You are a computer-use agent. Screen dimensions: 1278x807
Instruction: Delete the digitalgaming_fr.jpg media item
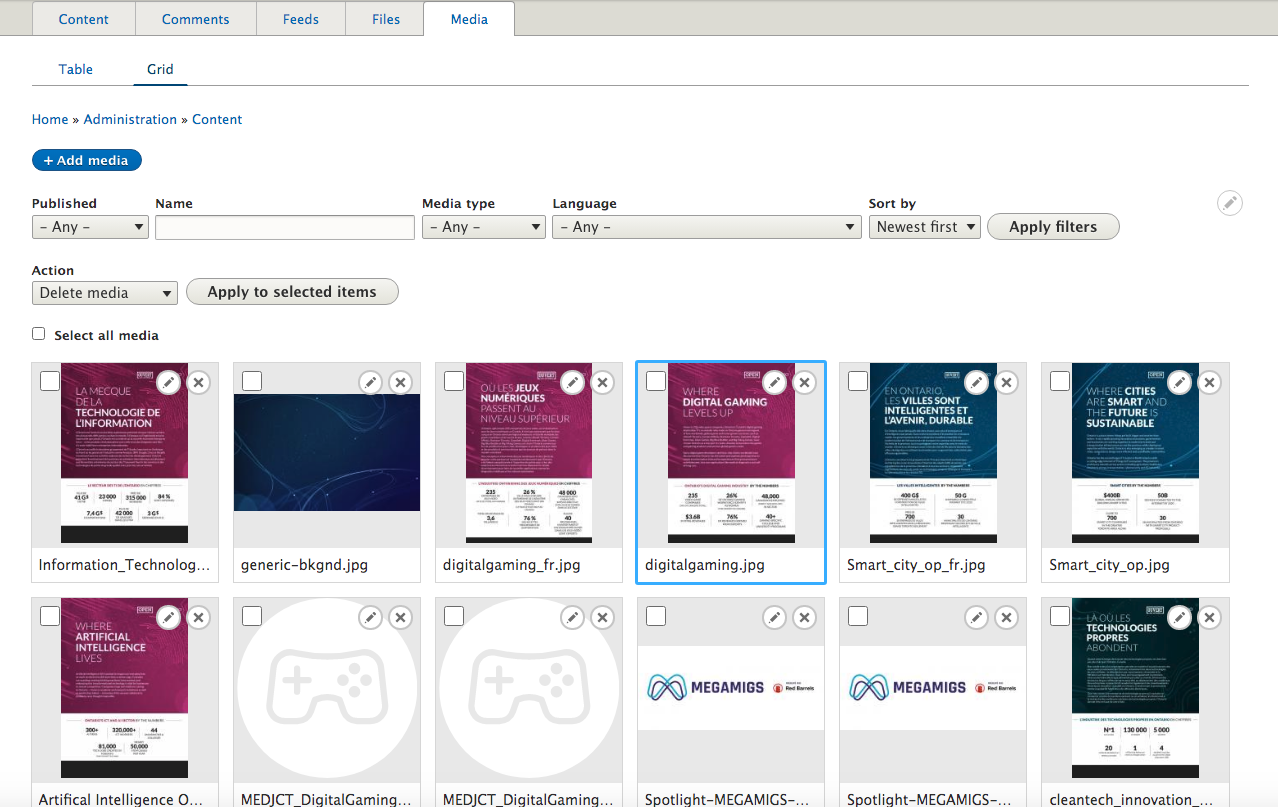(x=602, y=382)
